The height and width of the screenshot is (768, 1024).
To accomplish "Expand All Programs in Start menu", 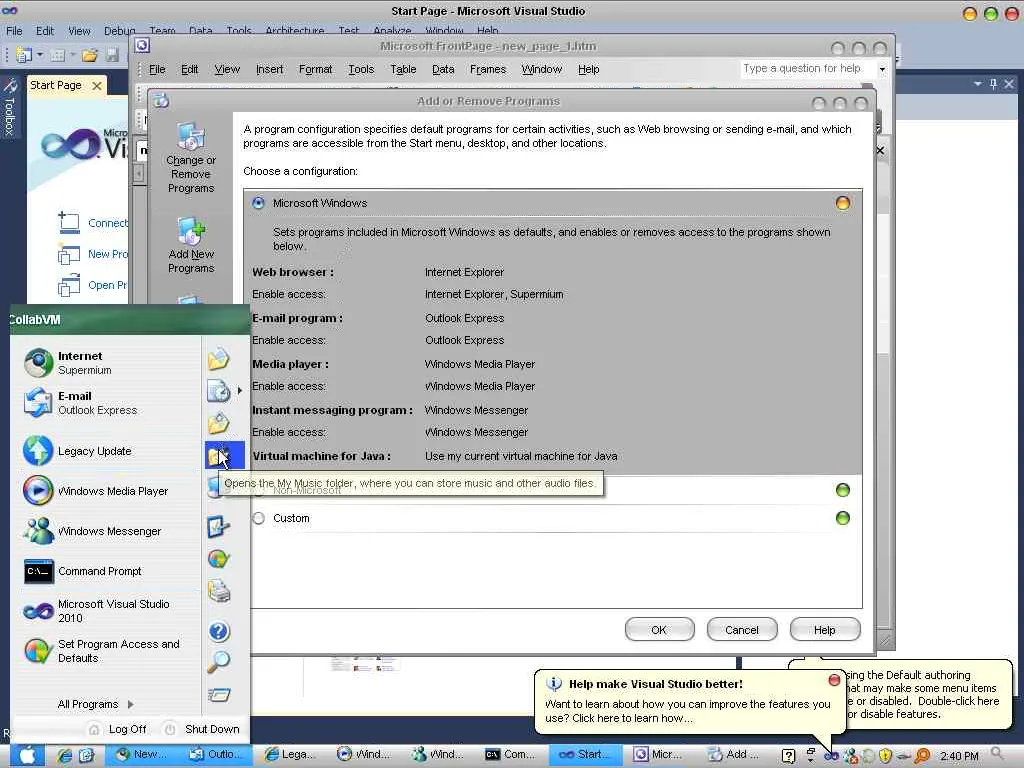I will point(95,705).
